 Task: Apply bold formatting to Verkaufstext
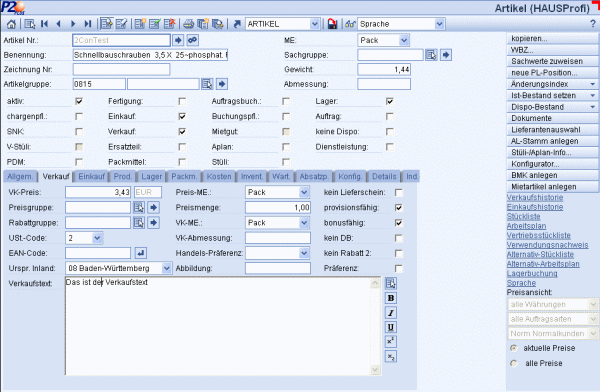tap(391, 298)
